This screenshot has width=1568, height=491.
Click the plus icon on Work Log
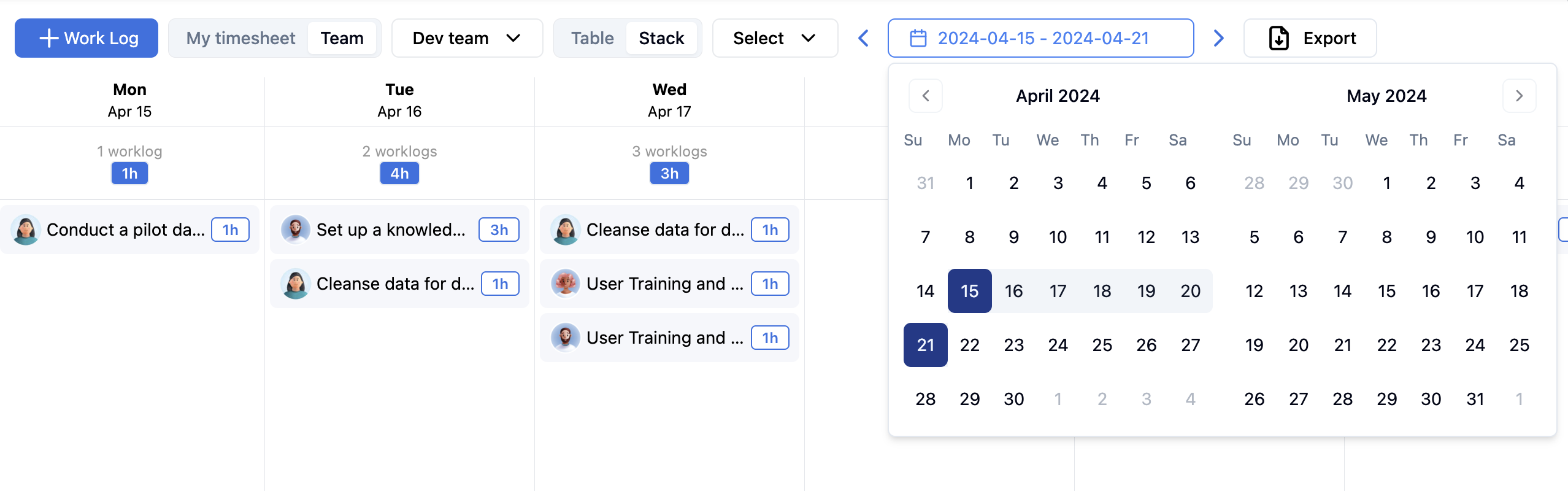[x=48, y=38]
